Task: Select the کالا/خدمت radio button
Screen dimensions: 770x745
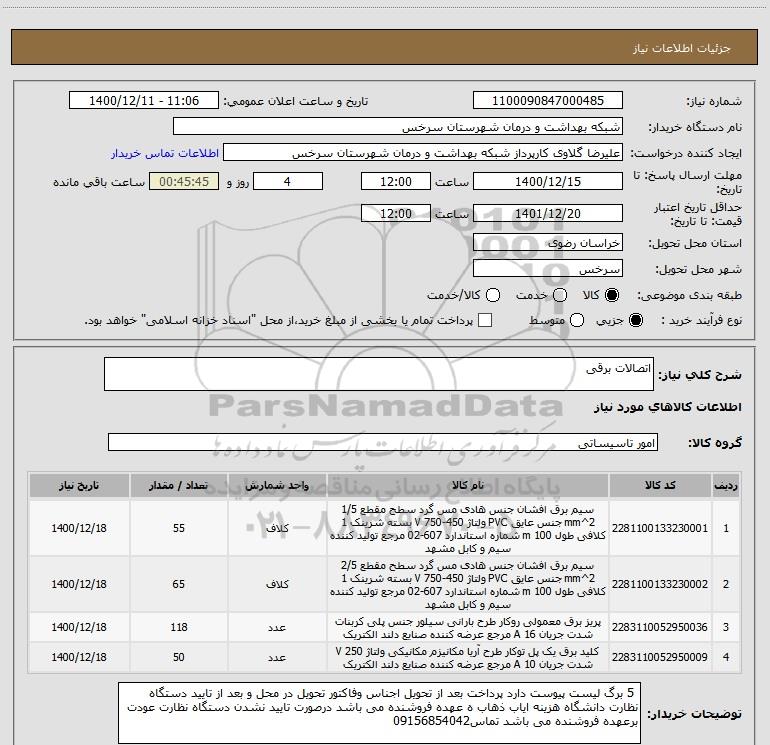Action: (493, 295)
